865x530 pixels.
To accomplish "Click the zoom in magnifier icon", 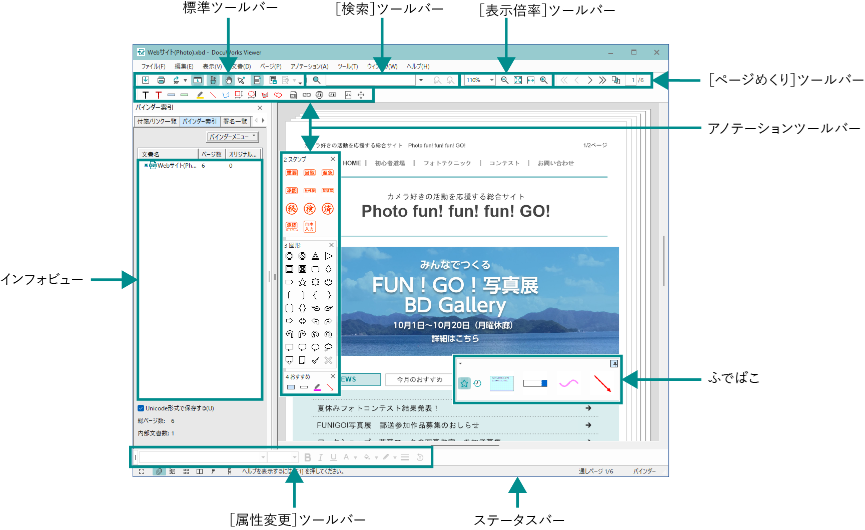I will pos(543,80).
